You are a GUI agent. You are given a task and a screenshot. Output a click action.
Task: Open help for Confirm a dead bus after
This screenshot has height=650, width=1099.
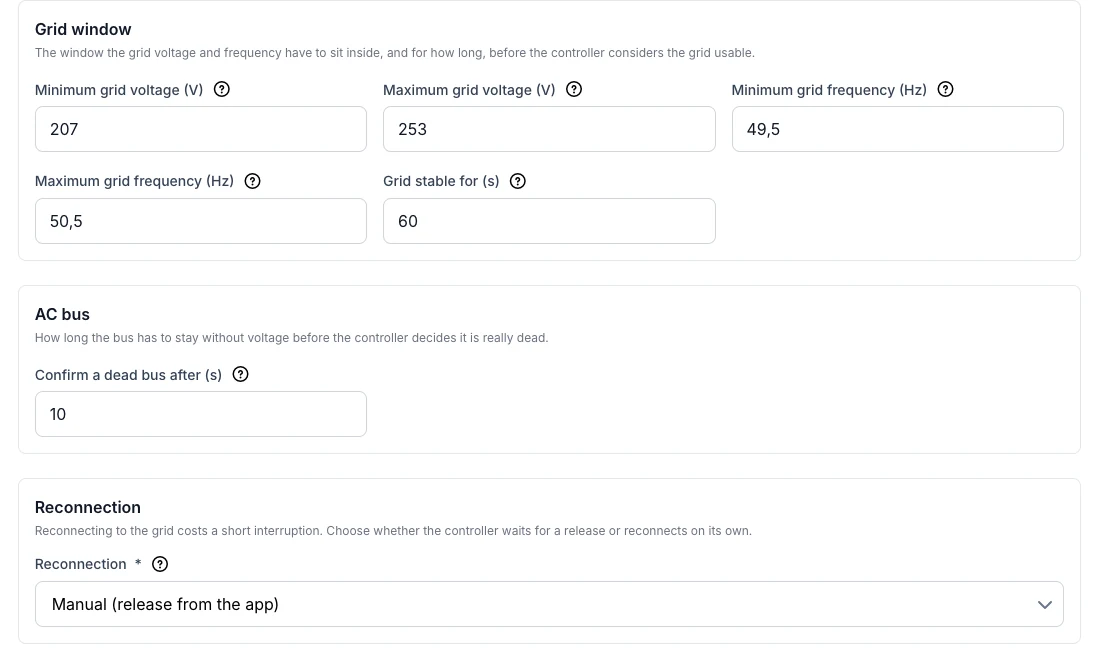click(x=240, y=374)
